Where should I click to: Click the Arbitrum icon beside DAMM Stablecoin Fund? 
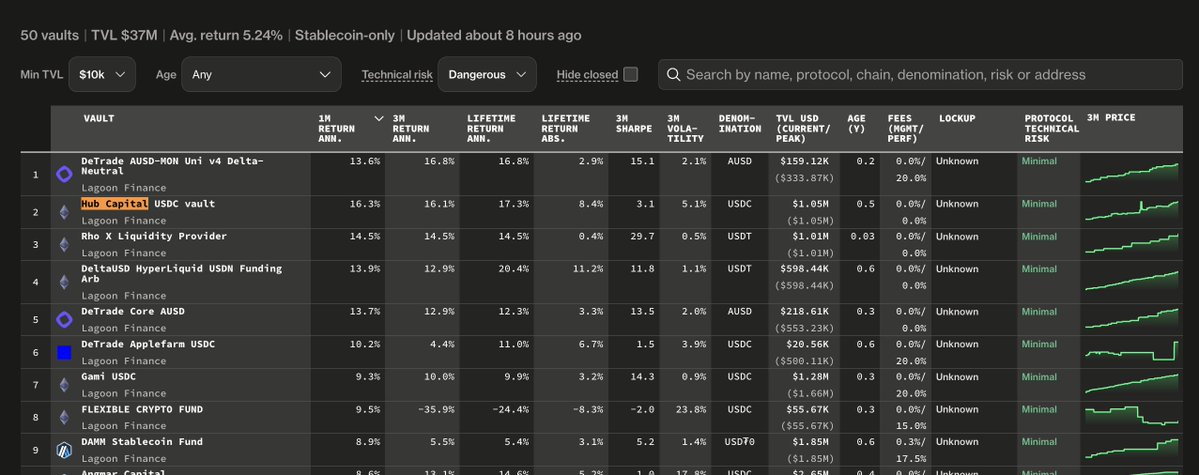point(64,450)
